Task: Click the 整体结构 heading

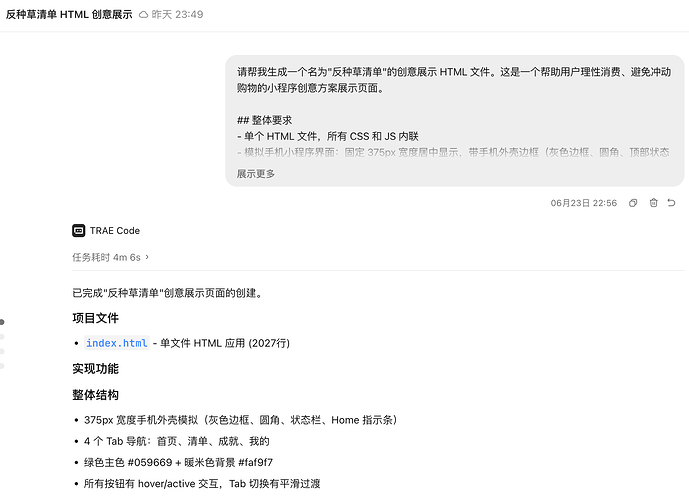Action: 95,395
